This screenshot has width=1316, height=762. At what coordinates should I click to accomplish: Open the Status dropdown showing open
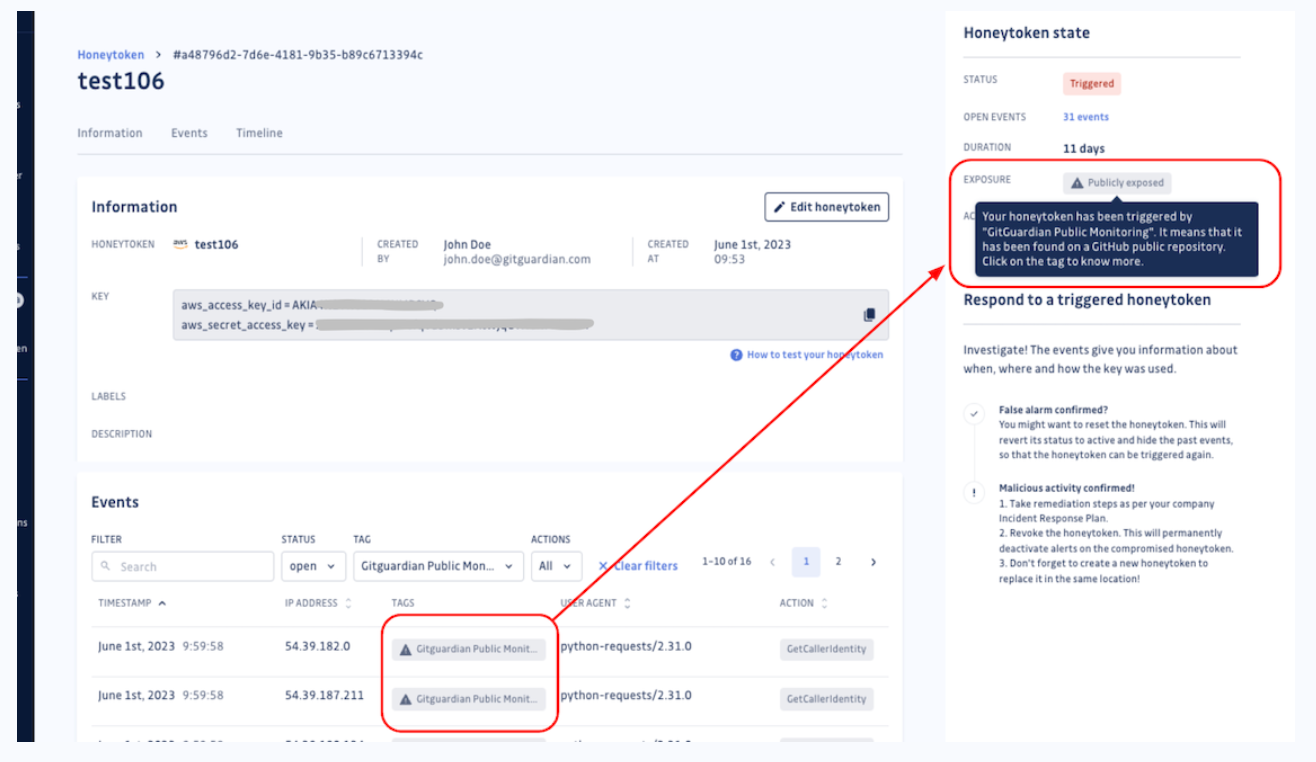(313, 566)
